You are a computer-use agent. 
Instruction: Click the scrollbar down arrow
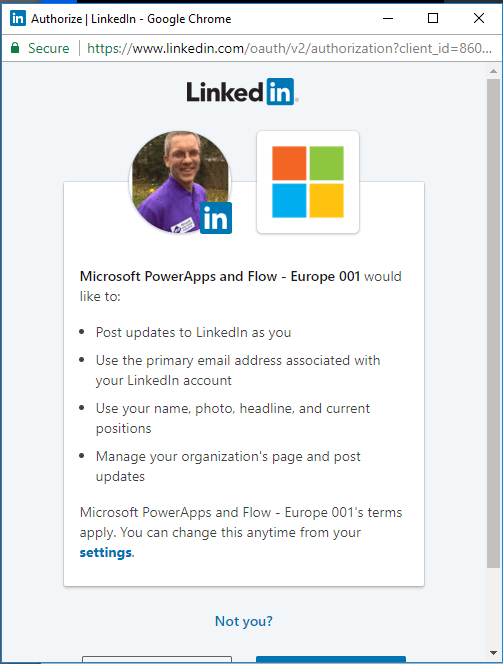493,653
